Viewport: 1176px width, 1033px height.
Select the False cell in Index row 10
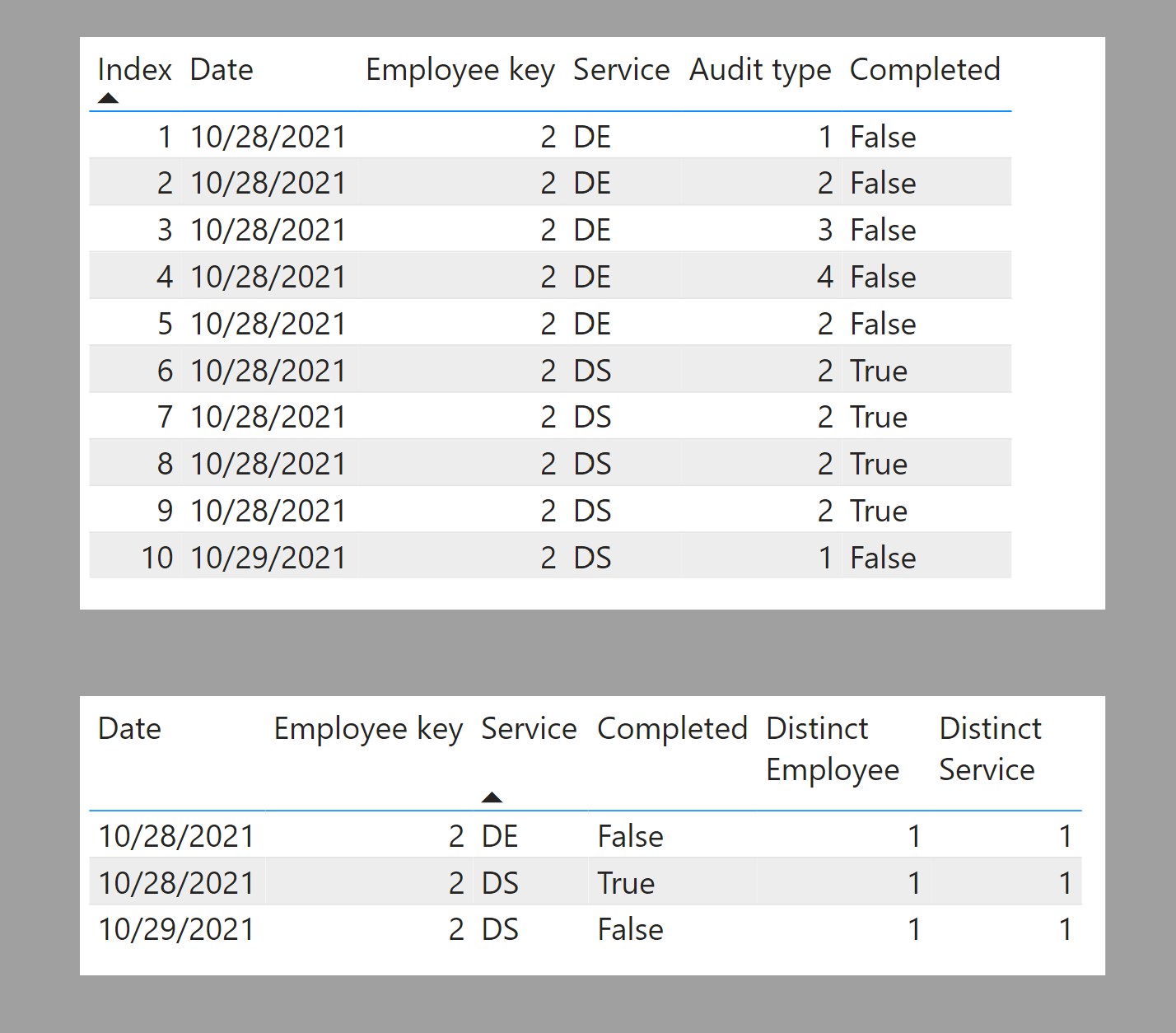click(x=883, y=558)
